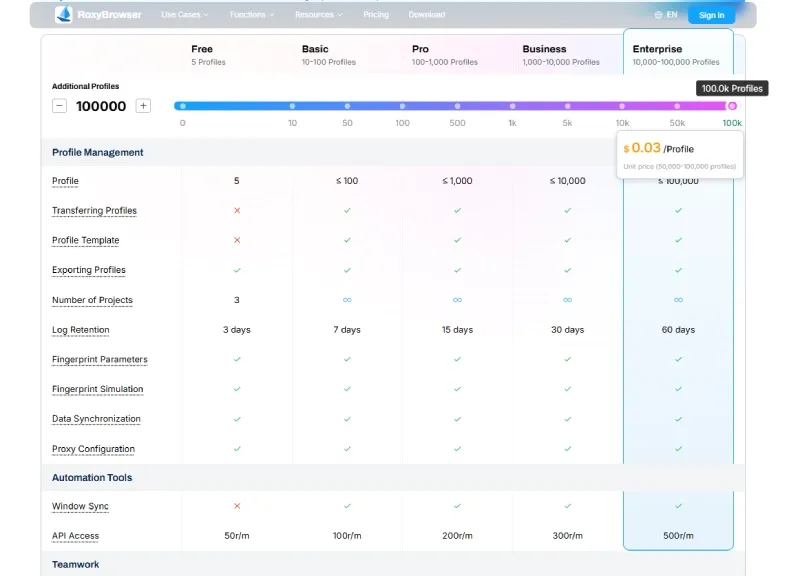
Task: Select the Pro plan column header
Action: point(445,55)
